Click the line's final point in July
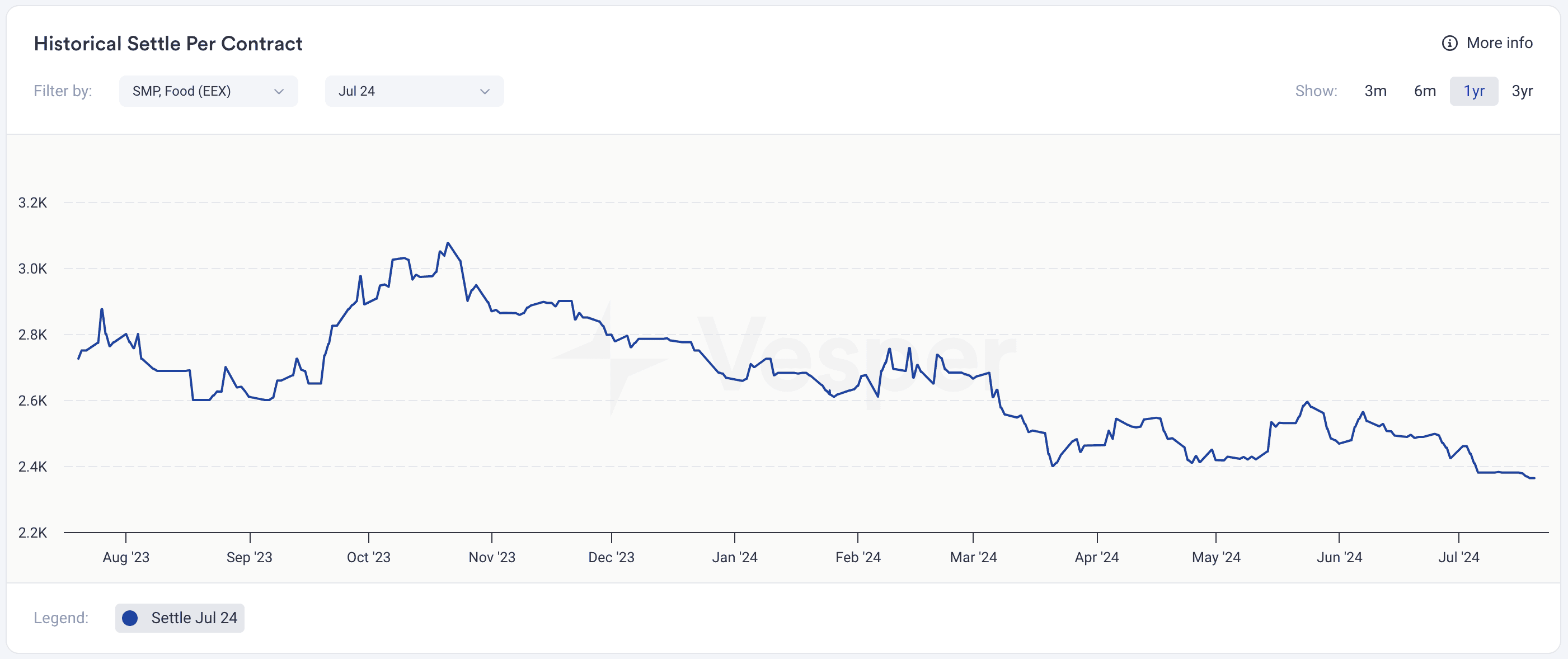Viewport: 1568px width, 659px height. point(1534,478)
